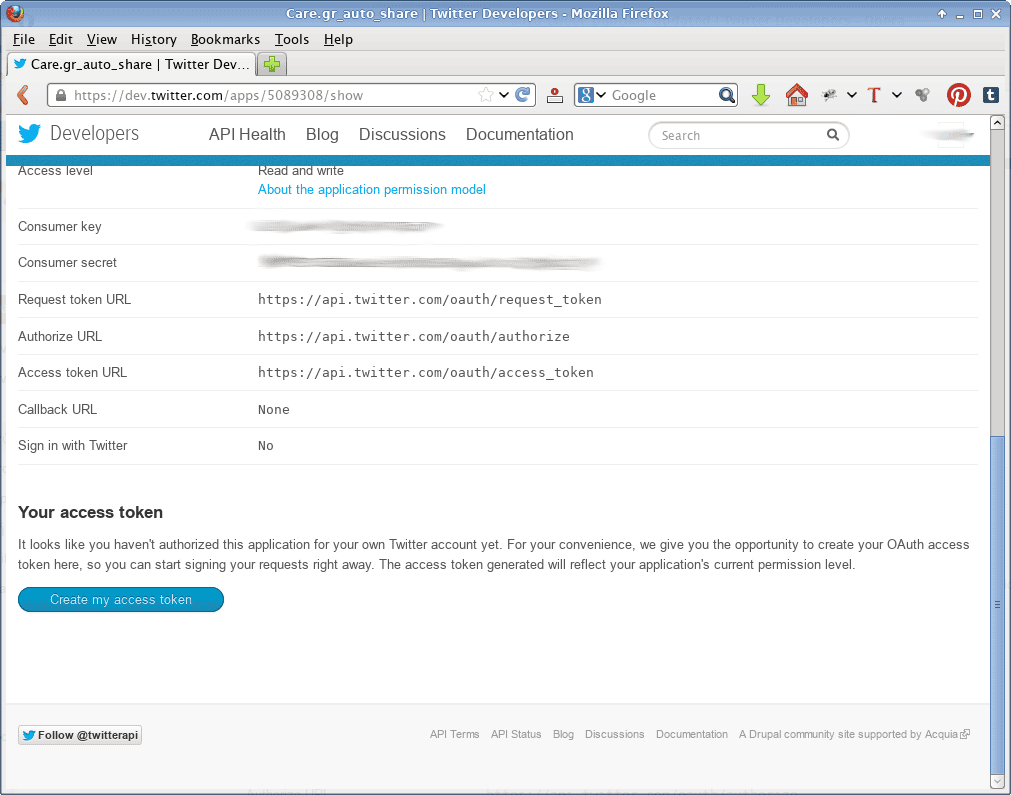
Task: Click About the application permission model link
Action: pyautogui.click(x=371, y=190)
